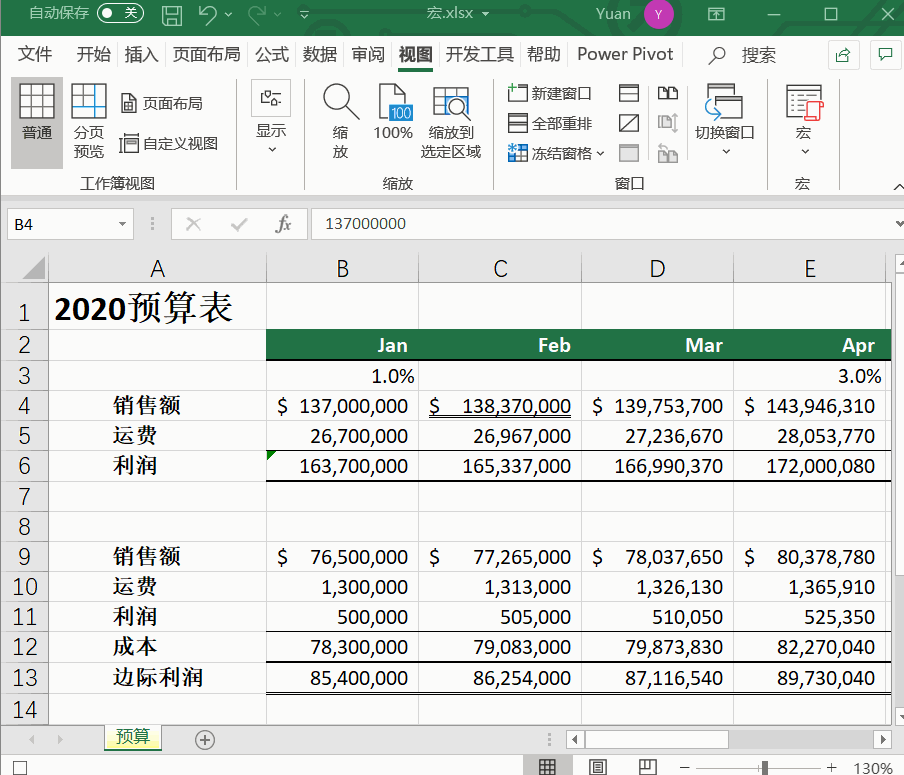Toggle Synchronous Scrolling icon
Image resolution: width=904 pixels, height=775 pixels.
click(668, 123)
